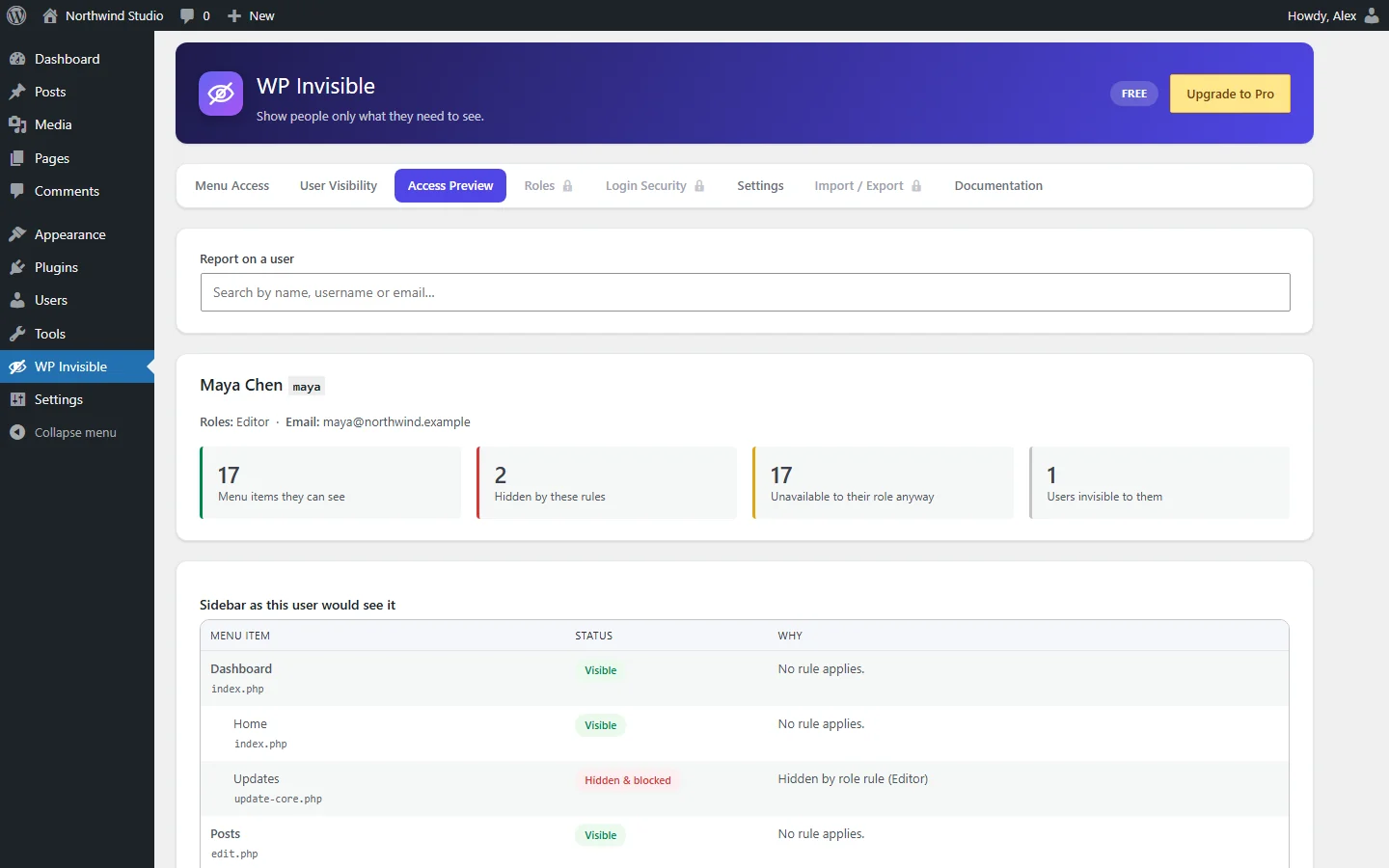Click the update-core.php file path
This screenshot has height=868, width=1389.
278,800
